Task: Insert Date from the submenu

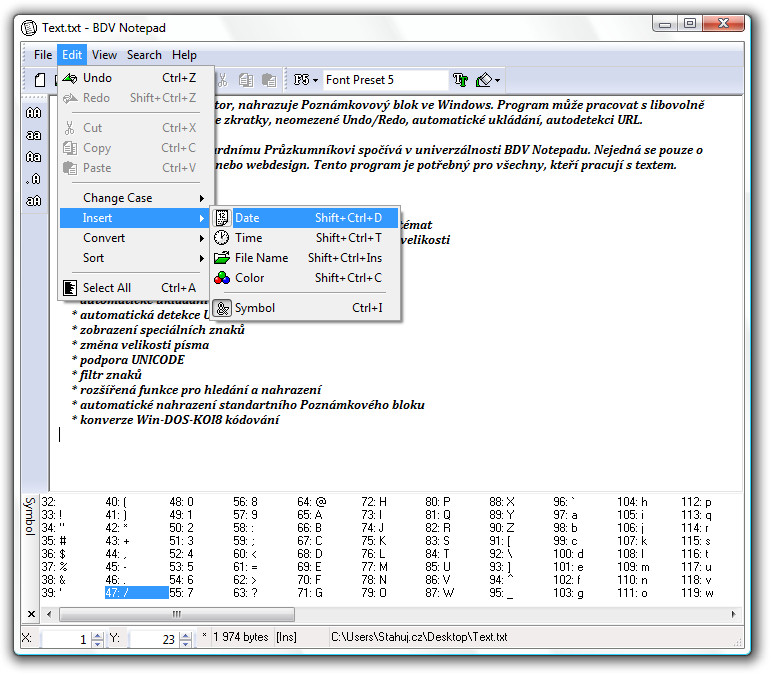Action: (306, 218)
